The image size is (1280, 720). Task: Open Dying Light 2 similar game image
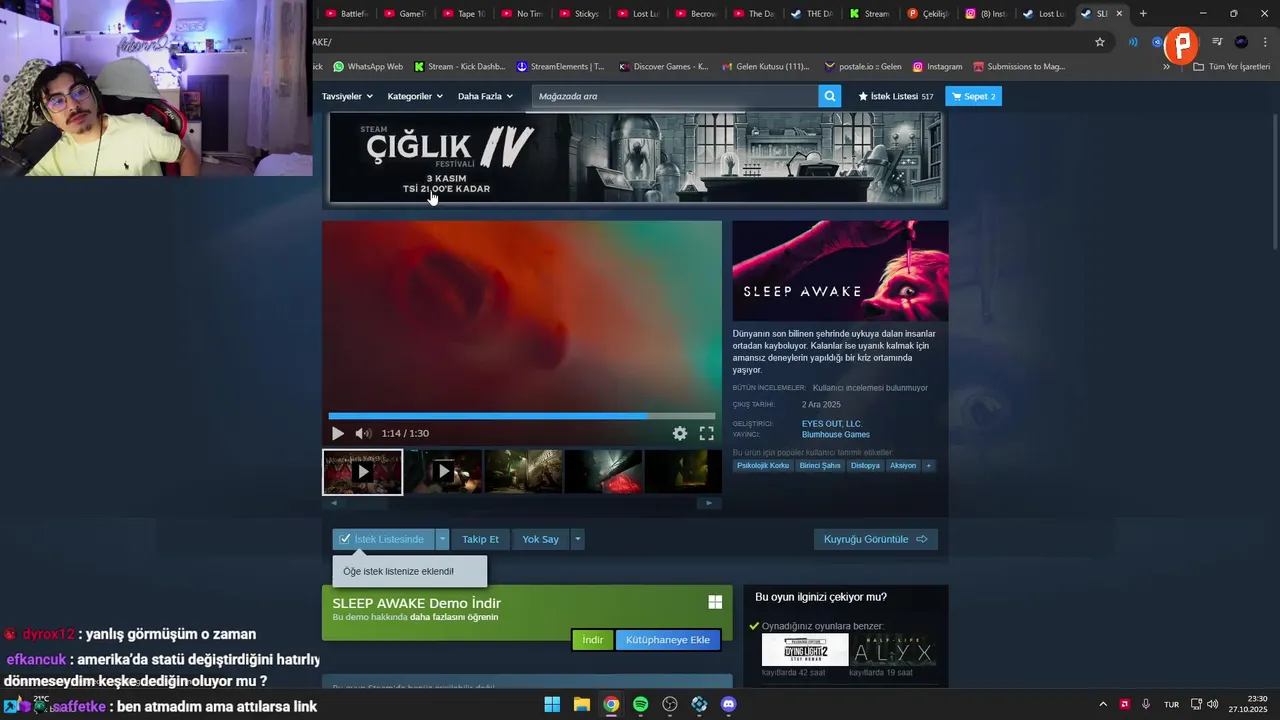pos(805,650)
